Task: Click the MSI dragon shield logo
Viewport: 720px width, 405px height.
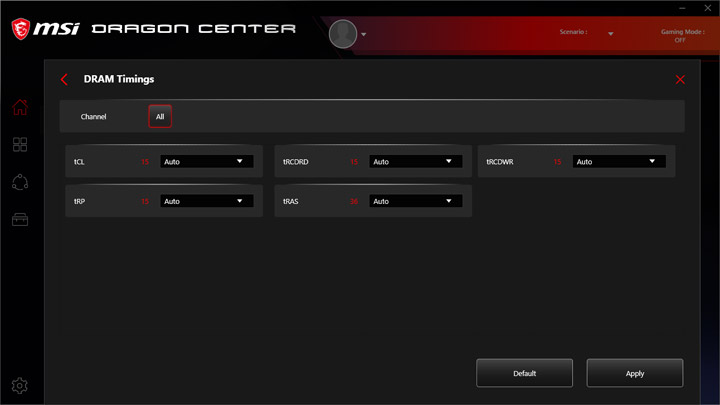Action: [x=21, y=29]
